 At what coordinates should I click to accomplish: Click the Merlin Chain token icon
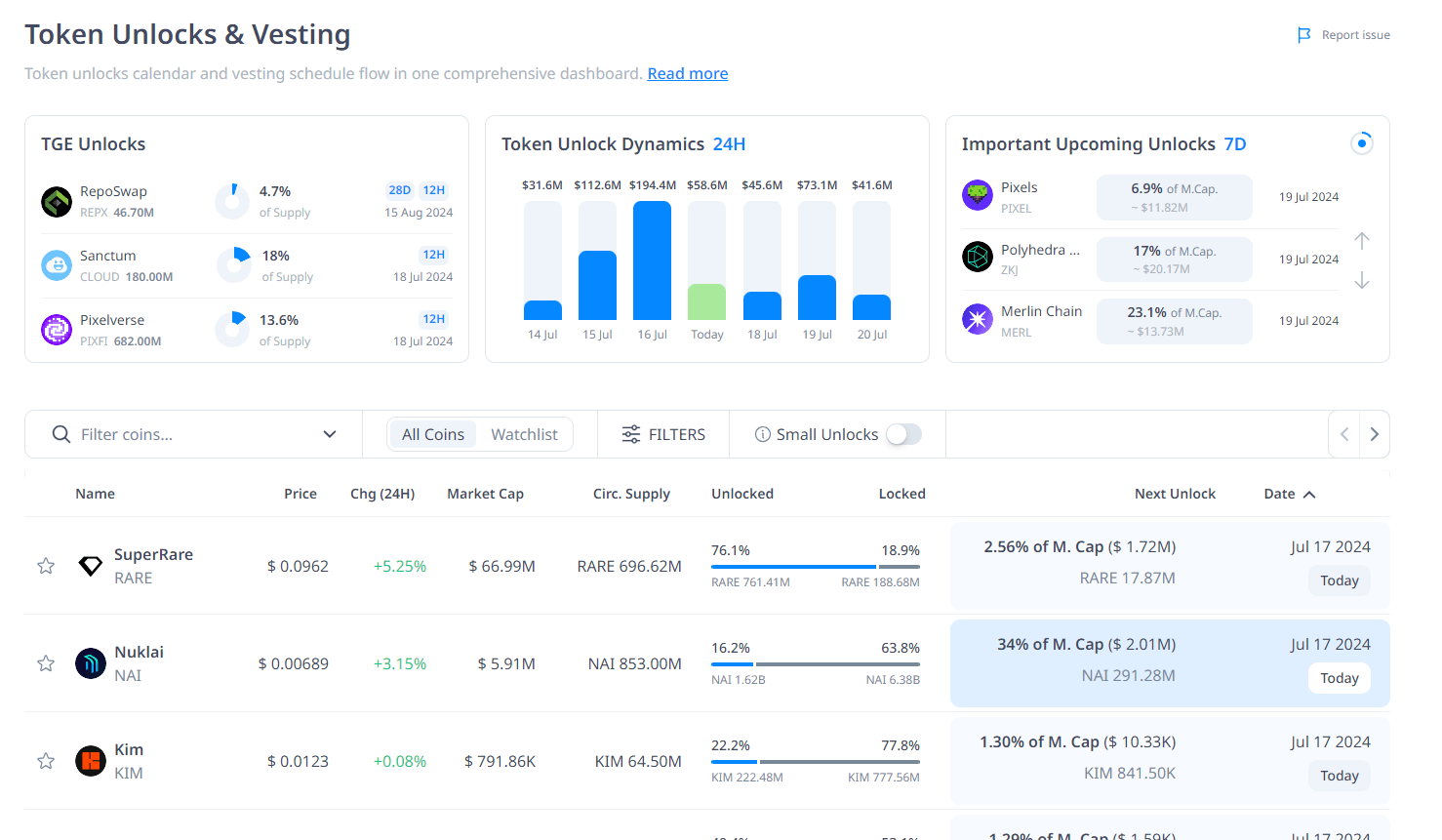[x=977, y=319]
